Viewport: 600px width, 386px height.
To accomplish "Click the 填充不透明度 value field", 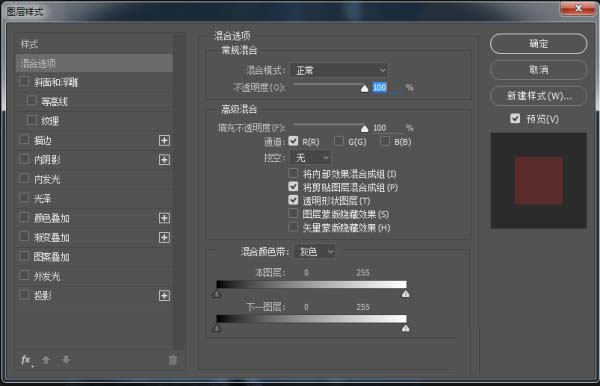I will point(387,128).
